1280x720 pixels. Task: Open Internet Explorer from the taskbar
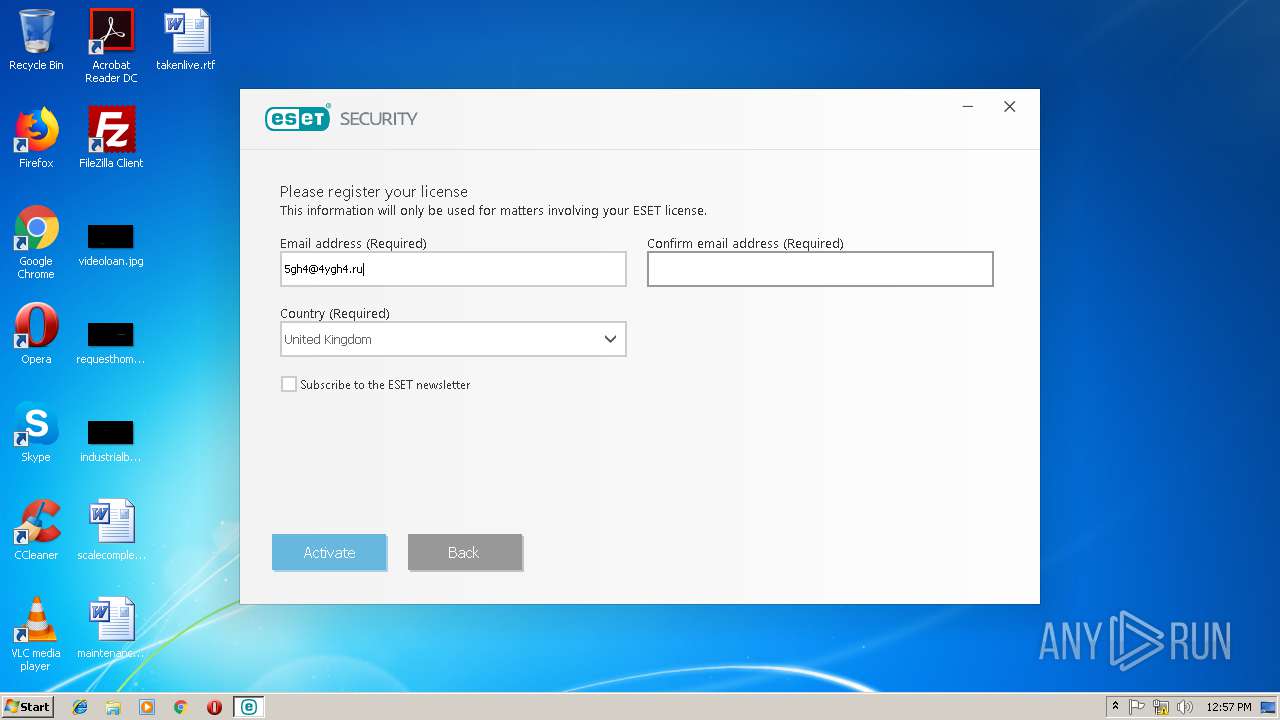80,707
